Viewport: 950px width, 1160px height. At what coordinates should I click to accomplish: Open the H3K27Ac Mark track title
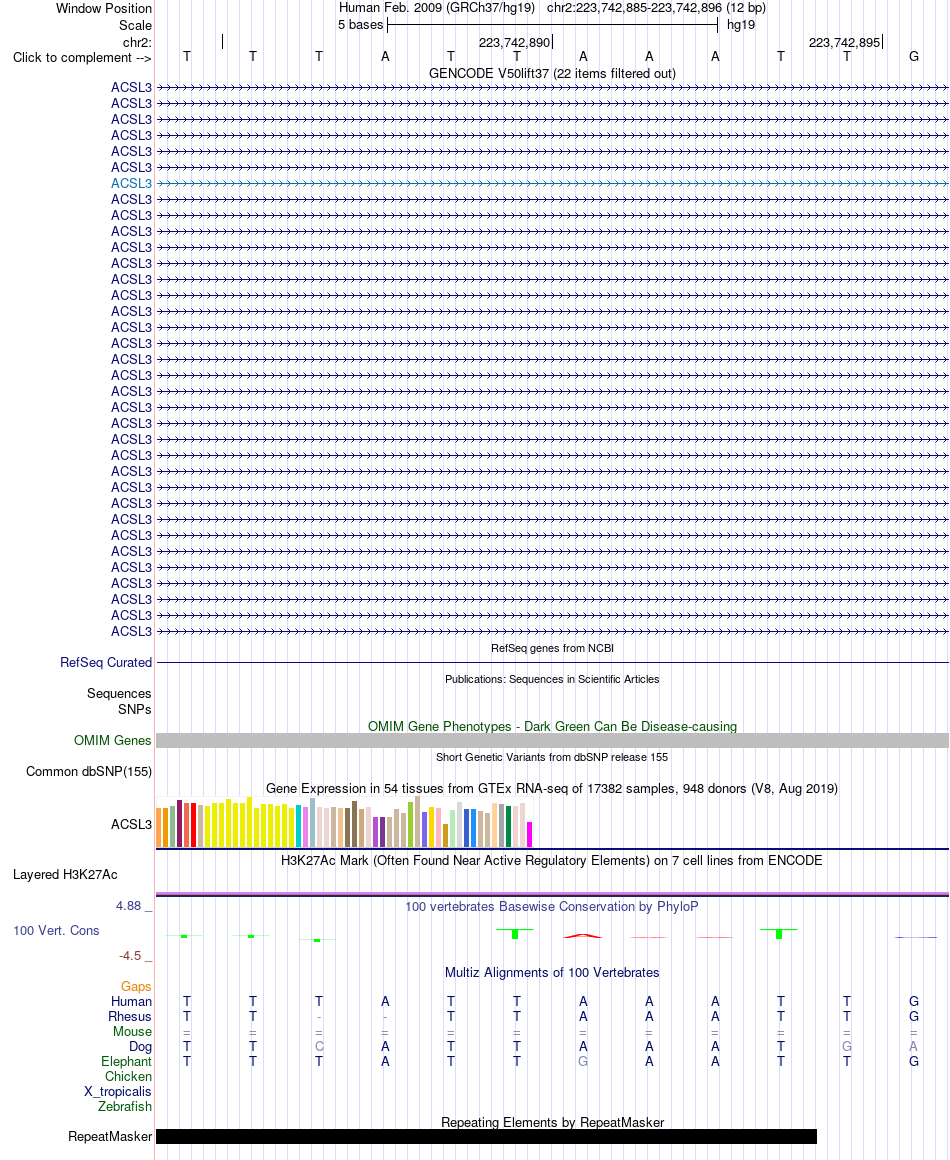pos(552,860)
